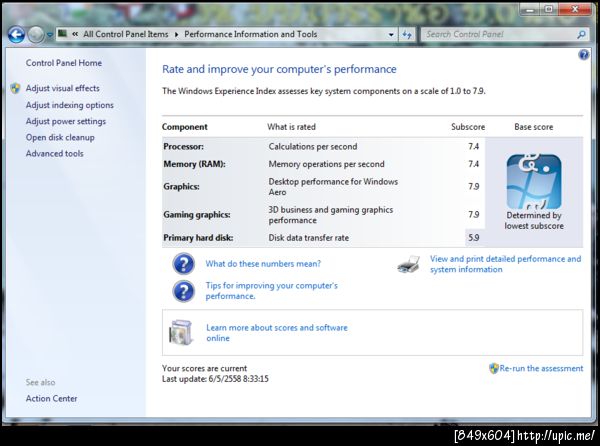Click the search magnifier icon
Screen dimensions: 600x446
pyautogui.click(x=582, y=34)
